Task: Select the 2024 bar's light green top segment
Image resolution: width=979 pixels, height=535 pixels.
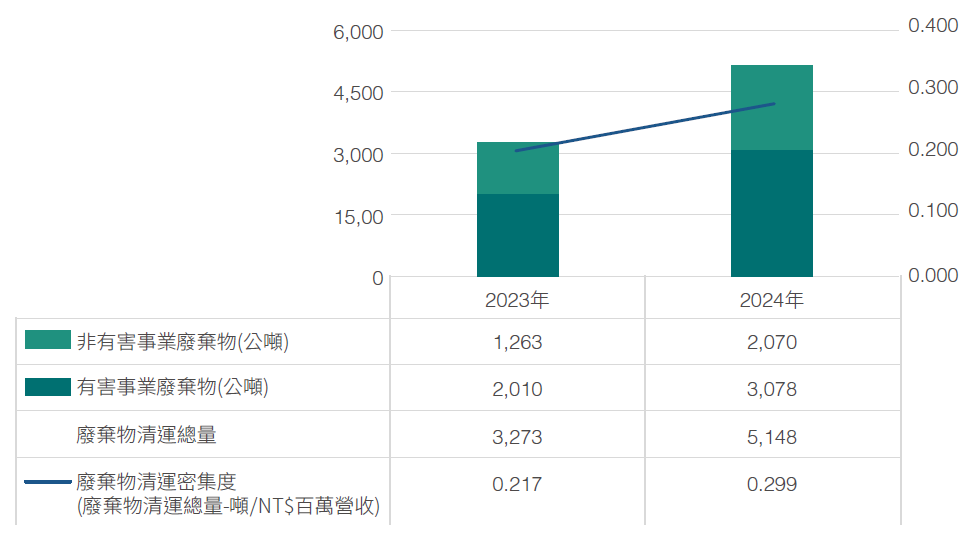Action: (771, 108)
